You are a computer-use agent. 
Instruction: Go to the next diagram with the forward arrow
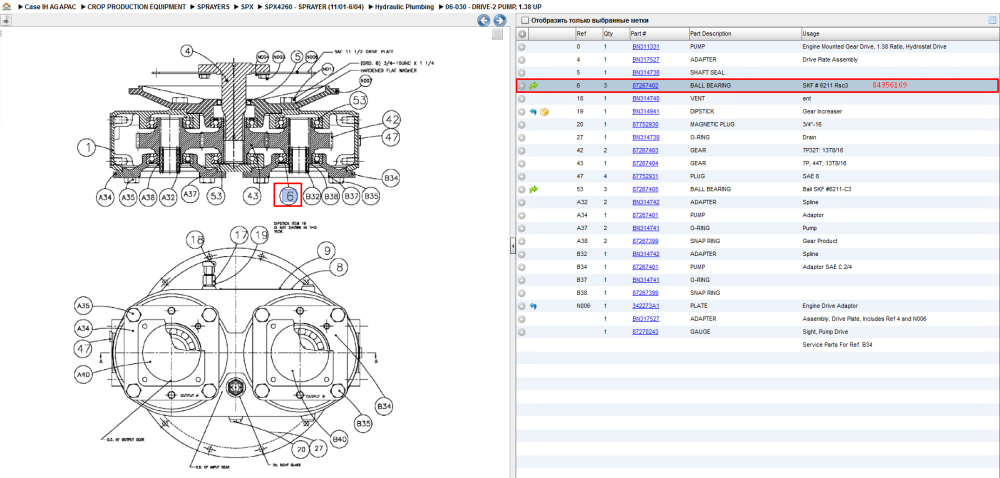pos(500,20)
